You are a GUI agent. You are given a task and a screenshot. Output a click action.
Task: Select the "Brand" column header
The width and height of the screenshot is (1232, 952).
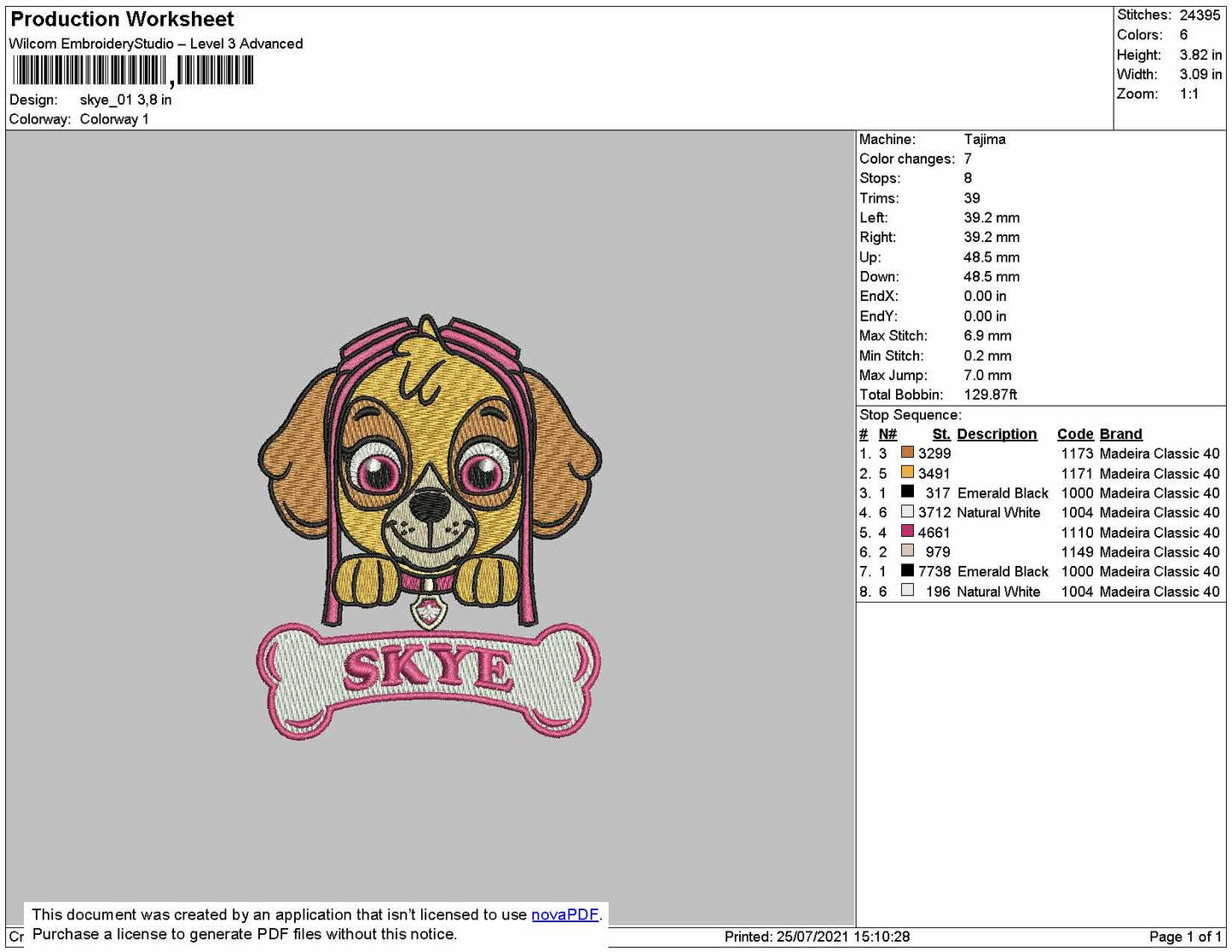click(x=1121, y=434)
